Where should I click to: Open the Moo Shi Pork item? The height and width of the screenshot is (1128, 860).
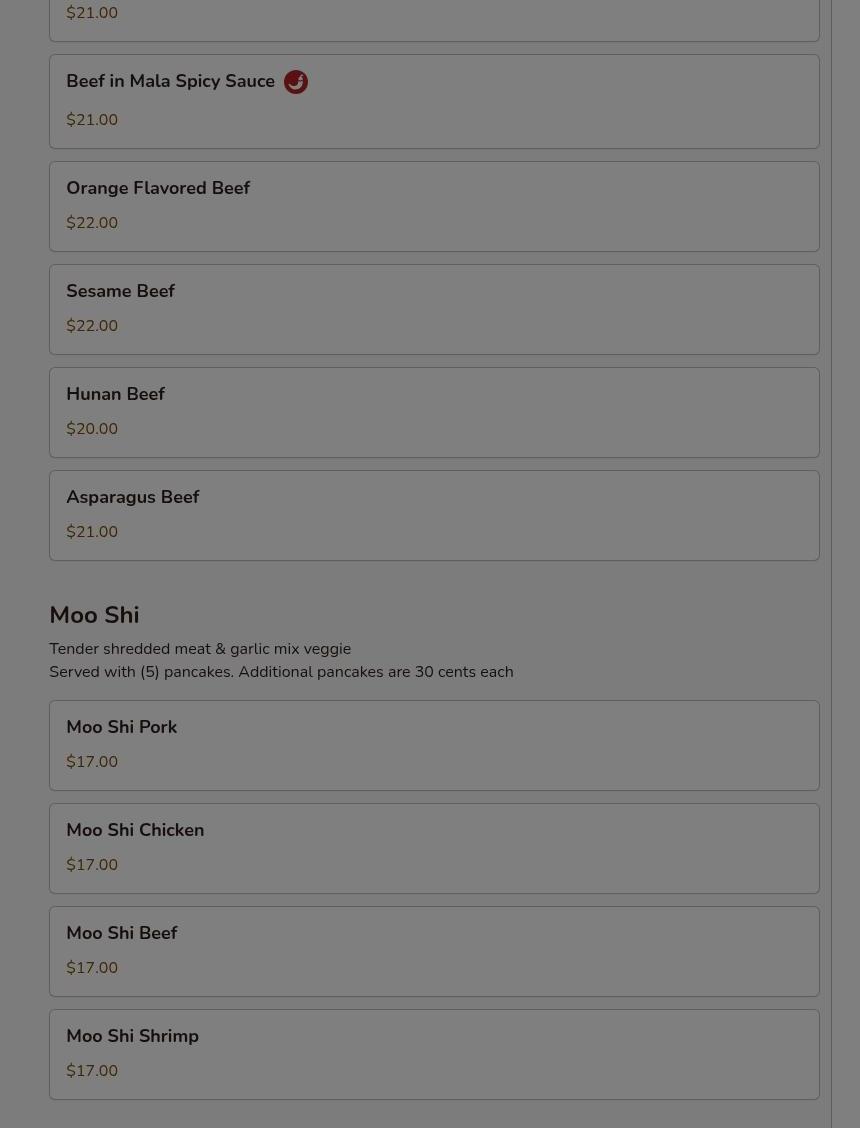point(434,745)
